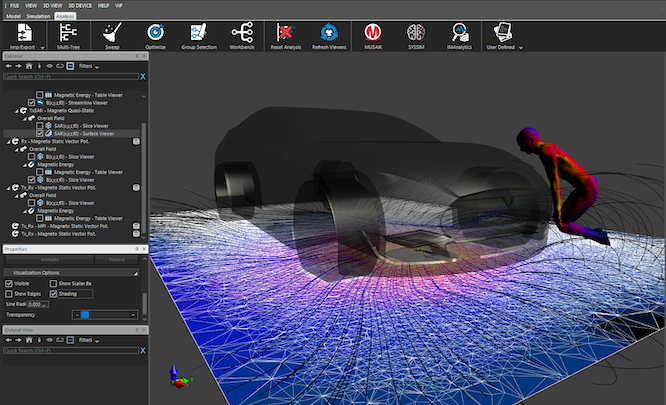
Task: Uncheck SAR Surface Viewer checkbox
Action: point(40,133)
